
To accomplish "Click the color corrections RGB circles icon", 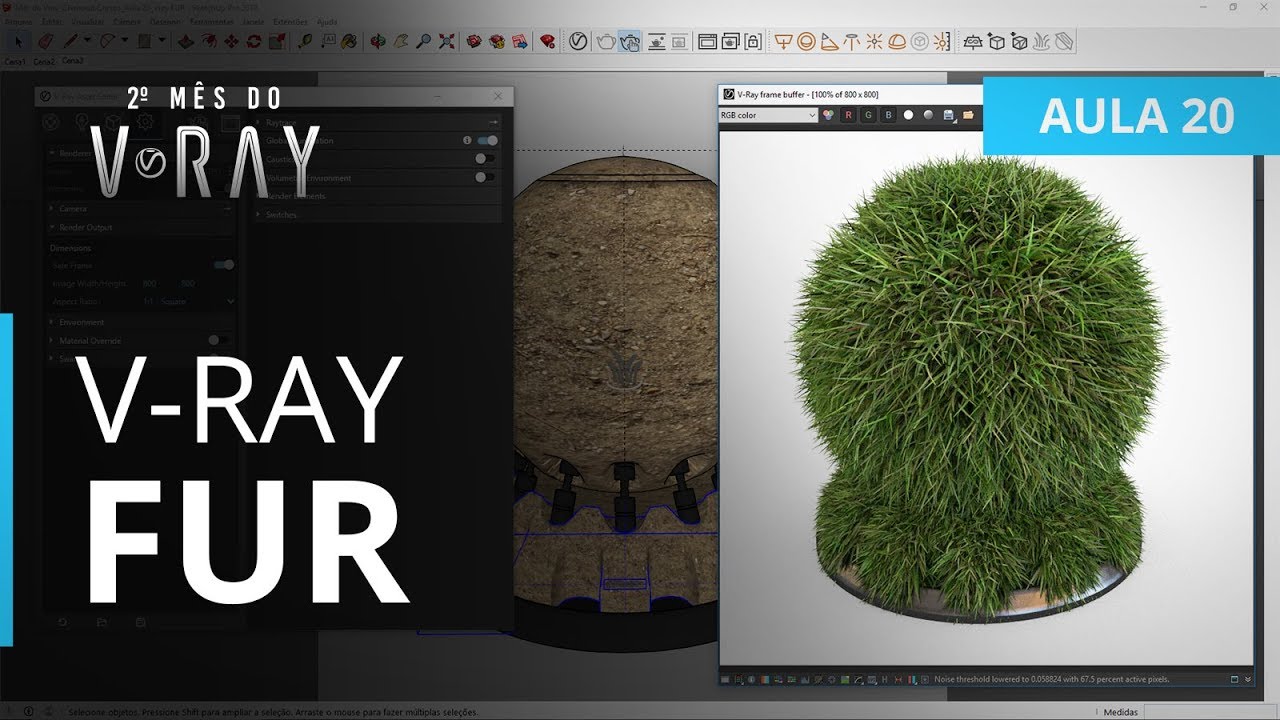I will [x=828, y=115].
